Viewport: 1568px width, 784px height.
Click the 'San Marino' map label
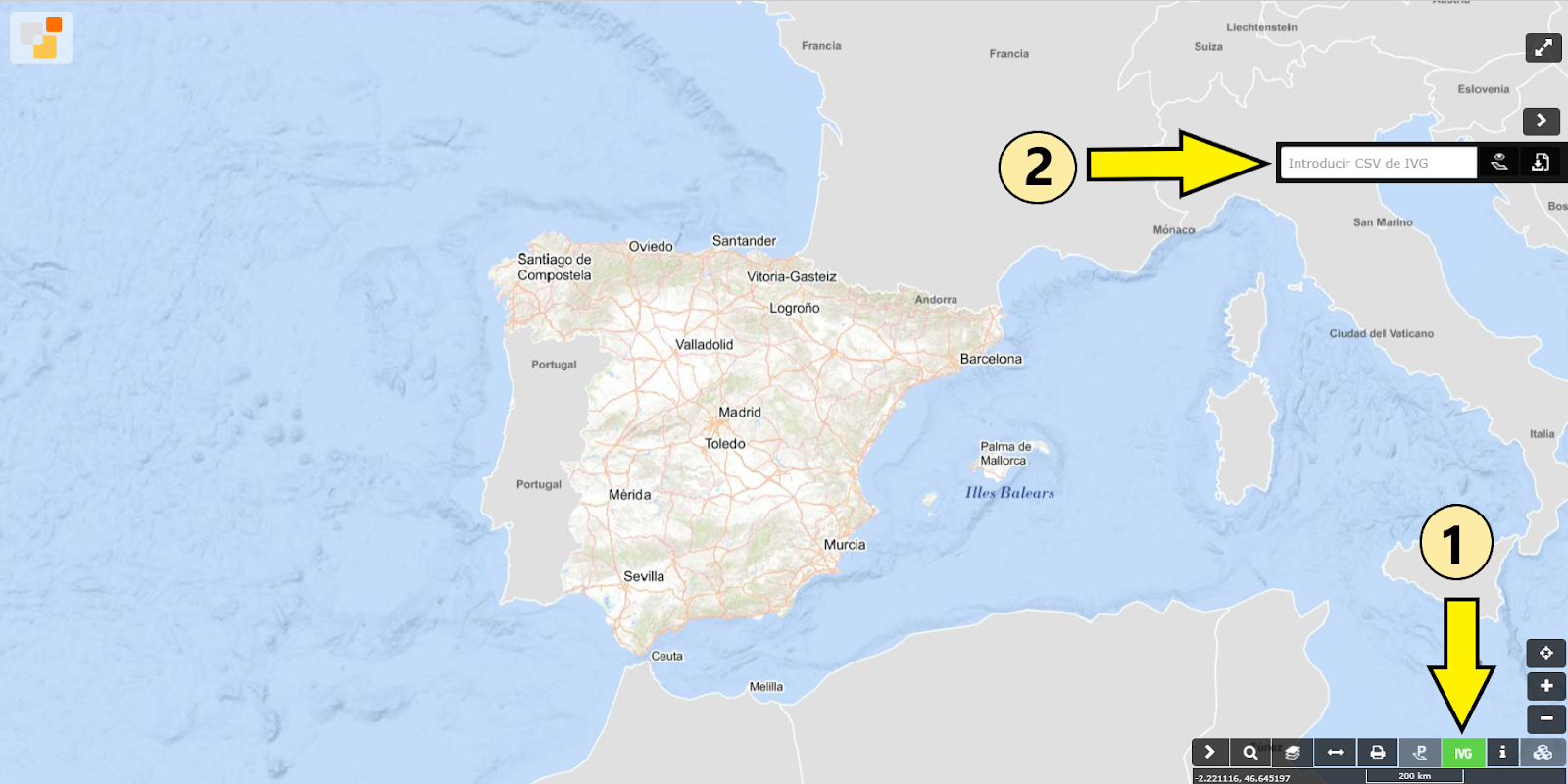coord(1383,222)
